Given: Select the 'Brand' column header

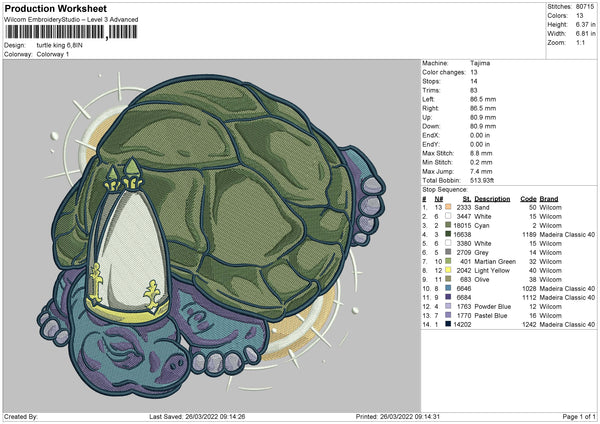Looking at the screenshot, I should (x=549, y=199).
